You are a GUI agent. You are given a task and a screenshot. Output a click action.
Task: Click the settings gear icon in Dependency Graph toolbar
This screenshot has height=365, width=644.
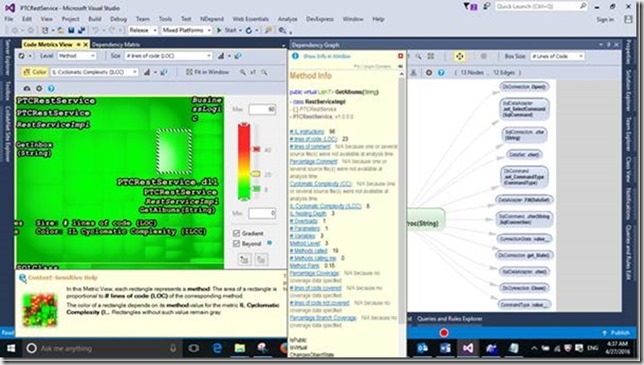pos(429,73)
